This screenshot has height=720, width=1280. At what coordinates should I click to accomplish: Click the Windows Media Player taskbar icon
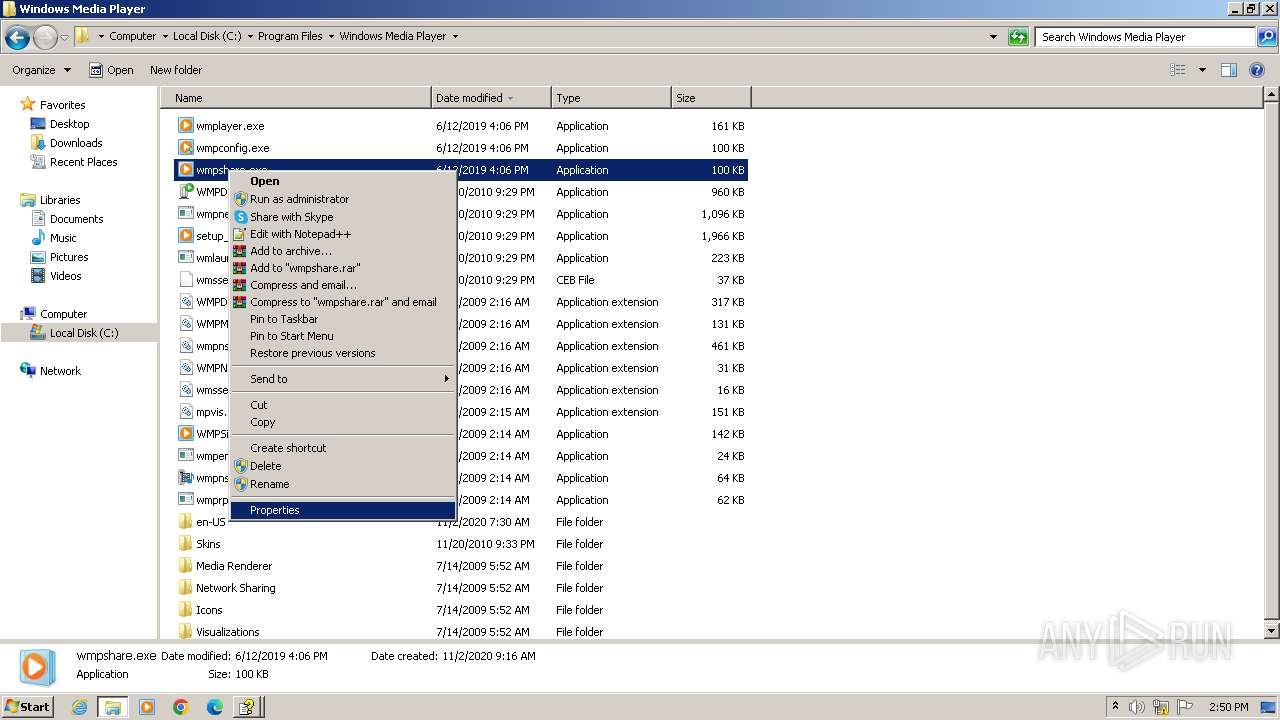[x=147, y=707]
